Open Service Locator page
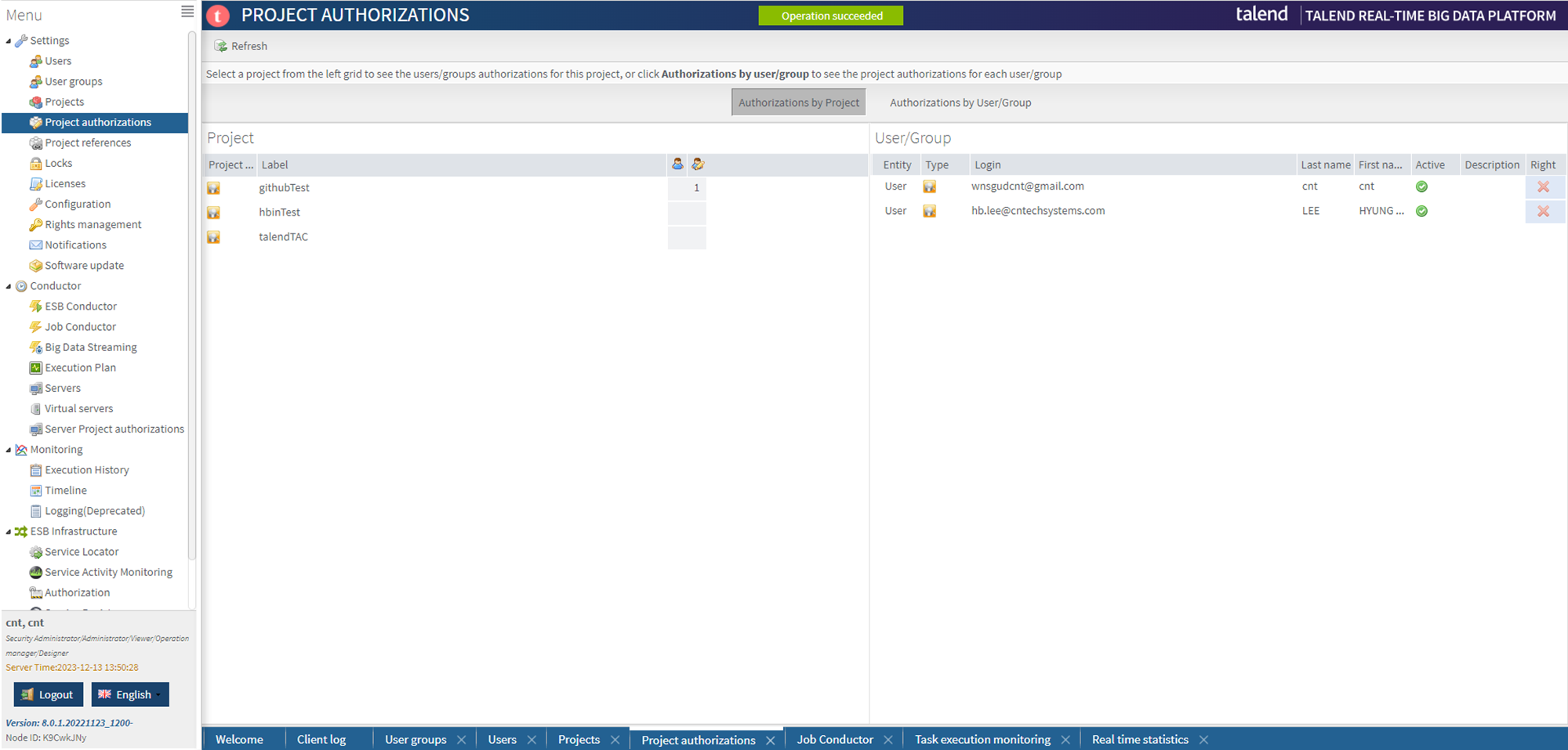 pyautogui.click(x=82, y=552)
